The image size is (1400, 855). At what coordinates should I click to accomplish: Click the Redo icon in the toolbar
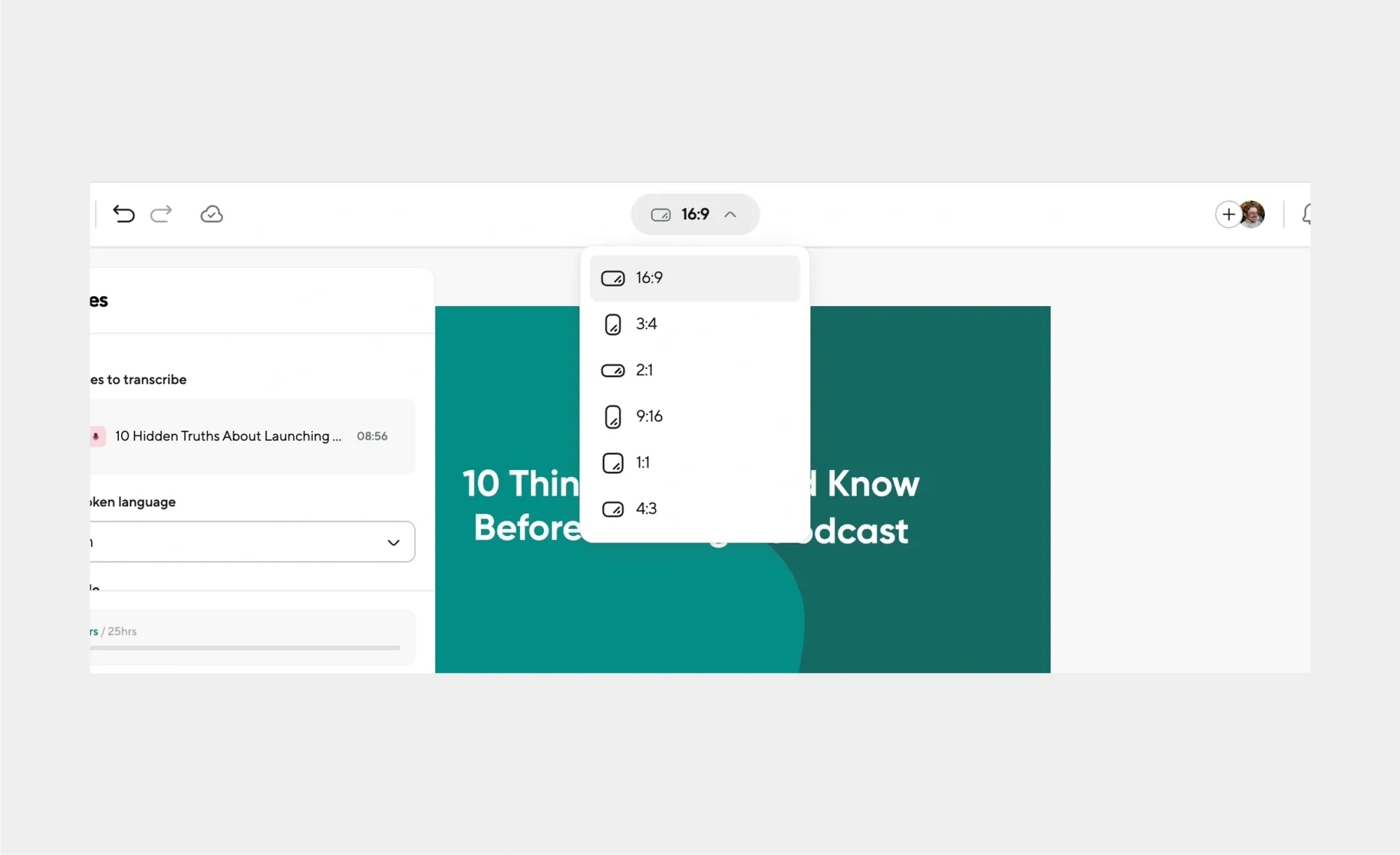tap(161, 214)
